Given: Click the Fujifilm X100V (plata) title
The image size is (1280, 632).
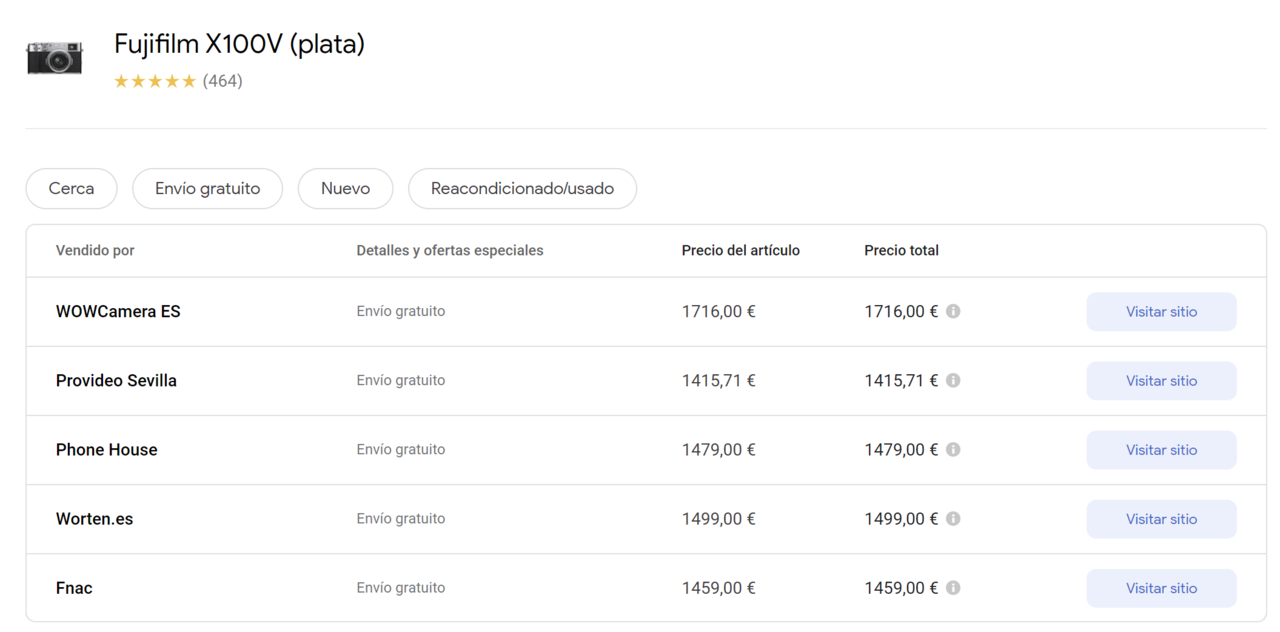Looking at the screenshot, I should [x=240, y=44].
